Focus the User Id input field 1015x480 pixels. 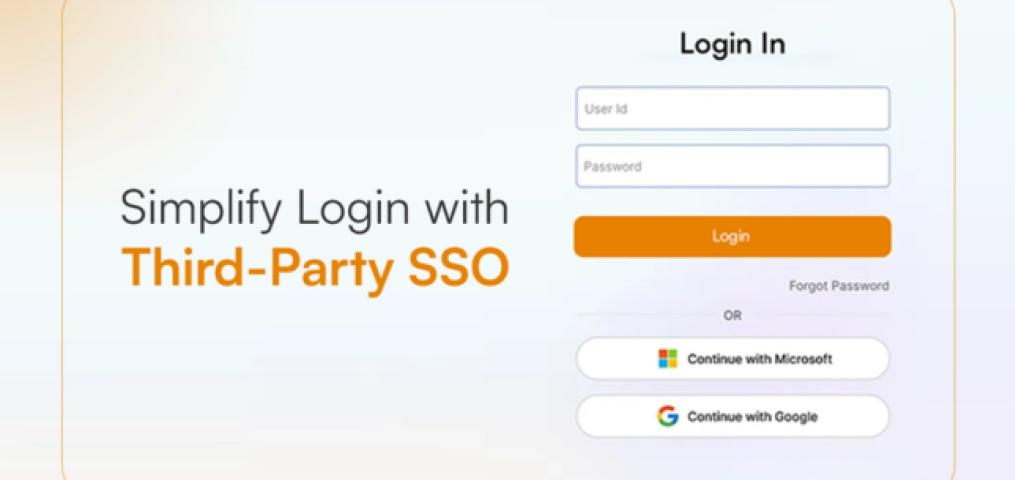(732, 109)
